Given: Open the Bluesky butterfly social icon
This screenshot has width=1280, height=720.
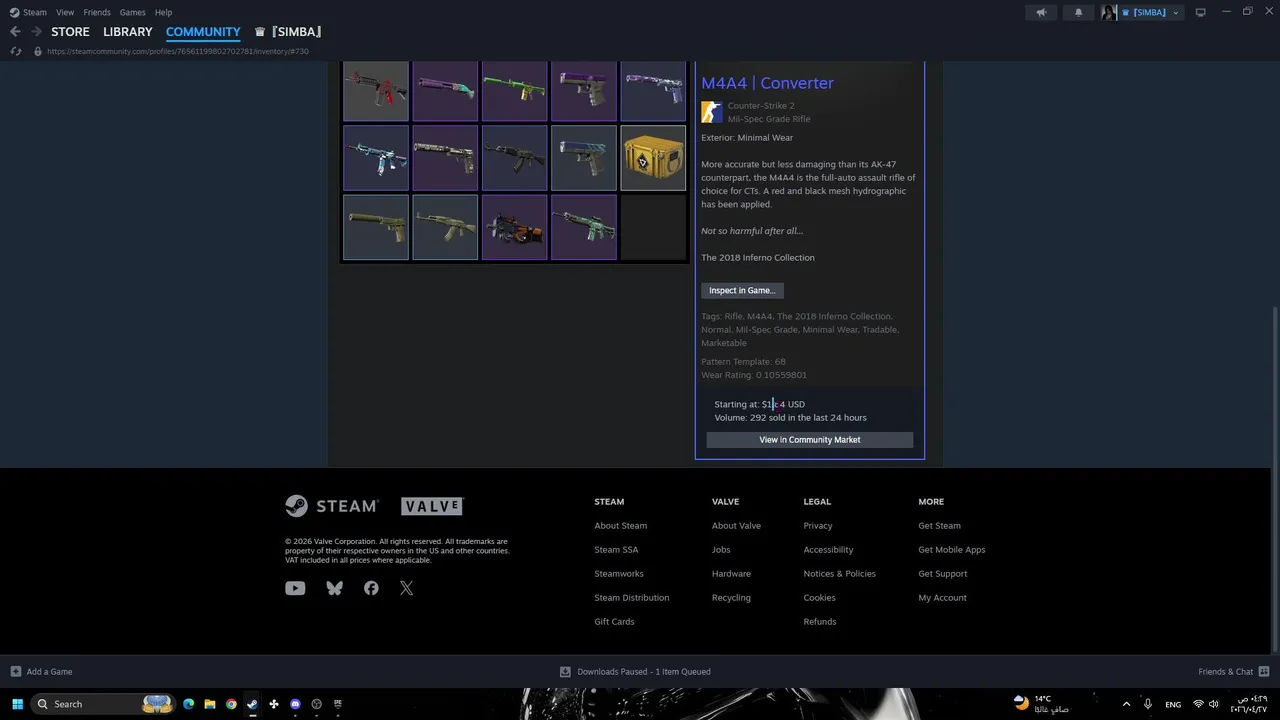Looking at the screenshot, I should (x=334, y=588).
